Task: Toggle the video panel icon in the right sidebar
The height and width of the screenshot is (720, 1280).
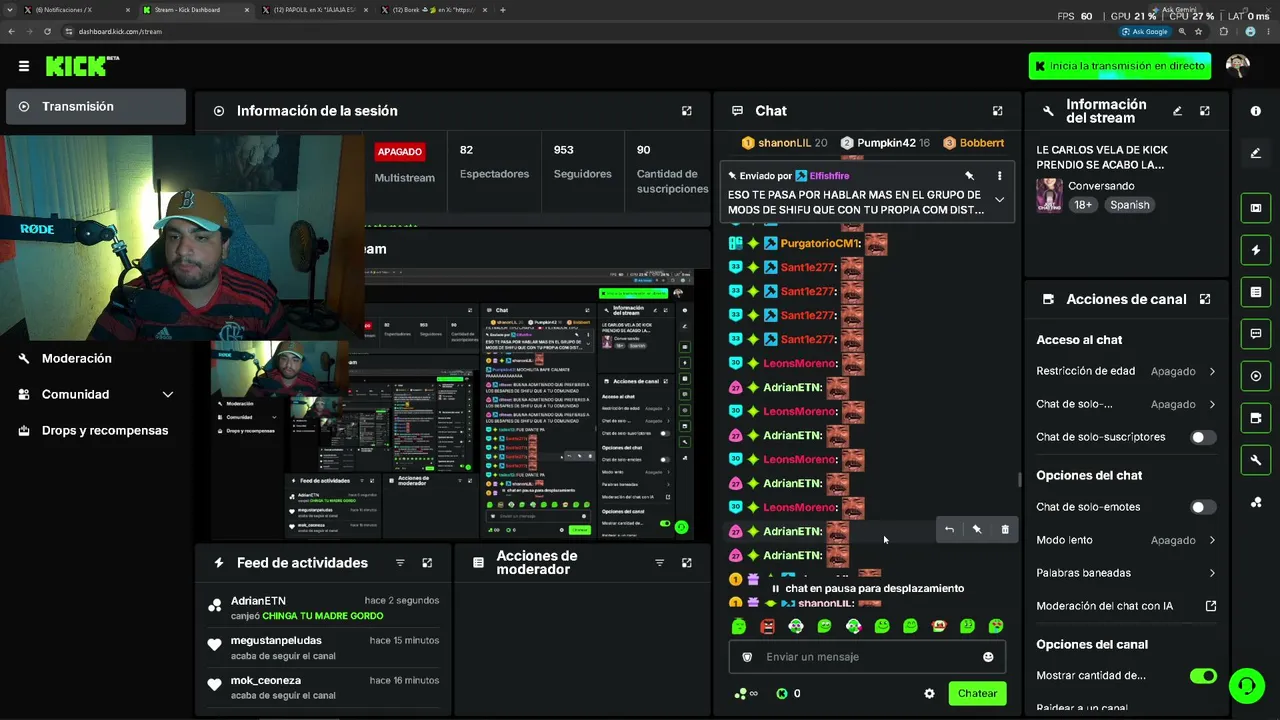Action: (x=1256, y=208)
